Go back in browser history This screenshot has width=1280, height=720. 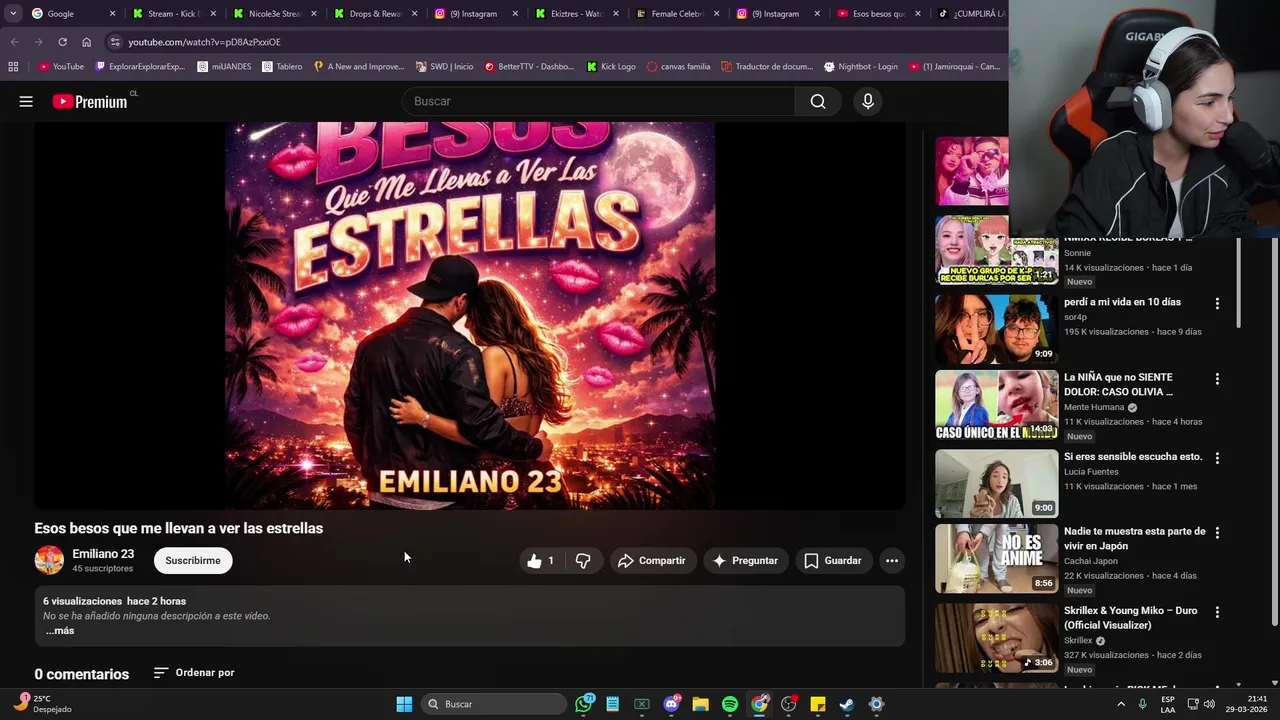(x=14, y=42)
